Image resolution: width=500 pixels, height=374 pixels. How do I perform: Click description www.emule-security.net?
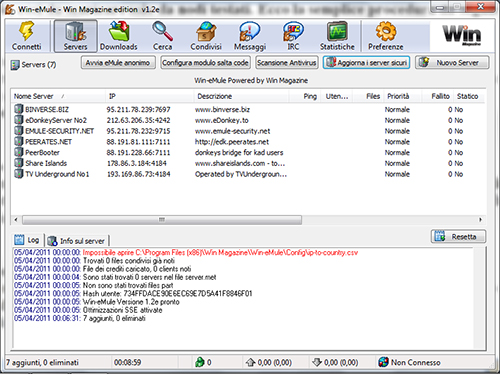coord(233,131)
